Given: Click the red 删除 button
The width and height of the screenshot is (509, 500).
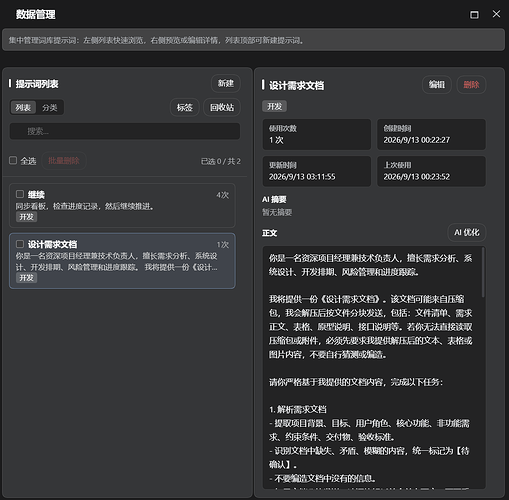Looking at the screenshot, I should tap(471, 85).
